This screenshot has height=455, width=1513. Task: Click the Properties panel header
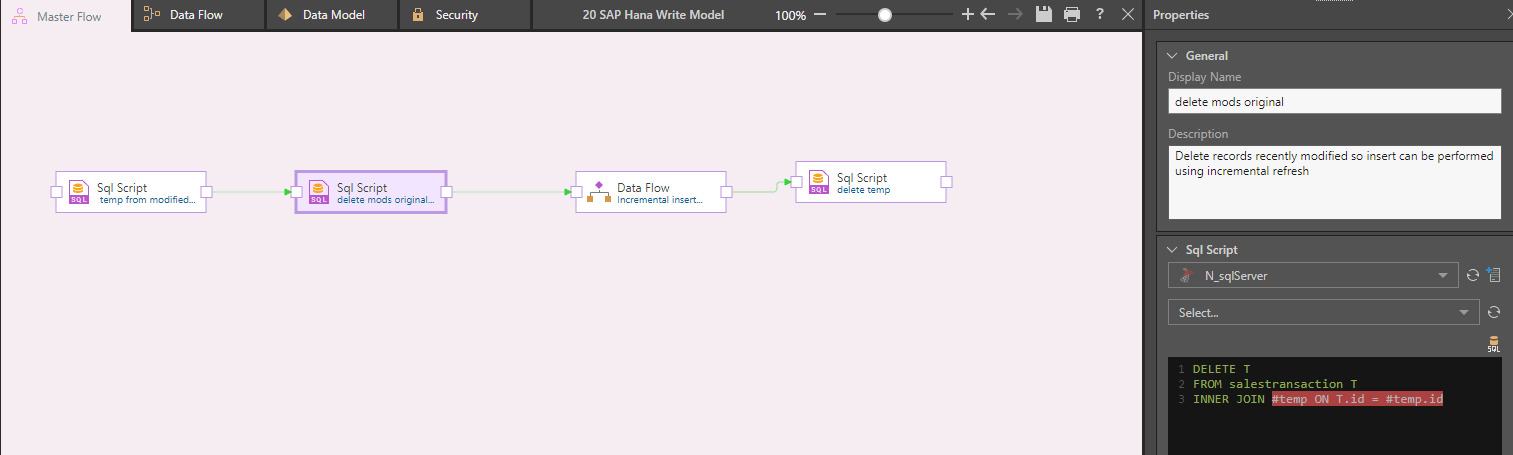pos(1181,15)
